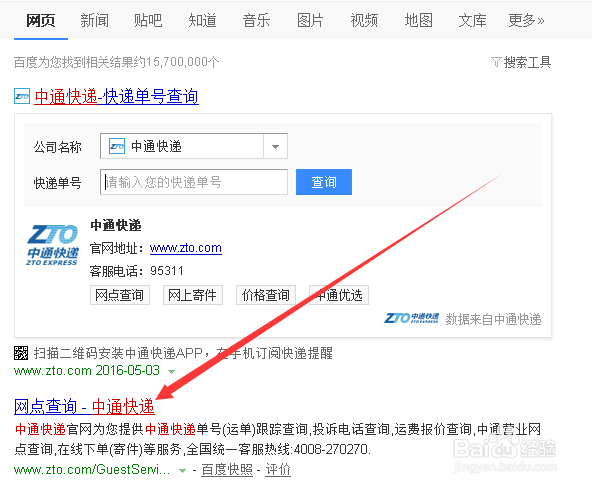Click the 中通优选 button

[x=339, y=295]
